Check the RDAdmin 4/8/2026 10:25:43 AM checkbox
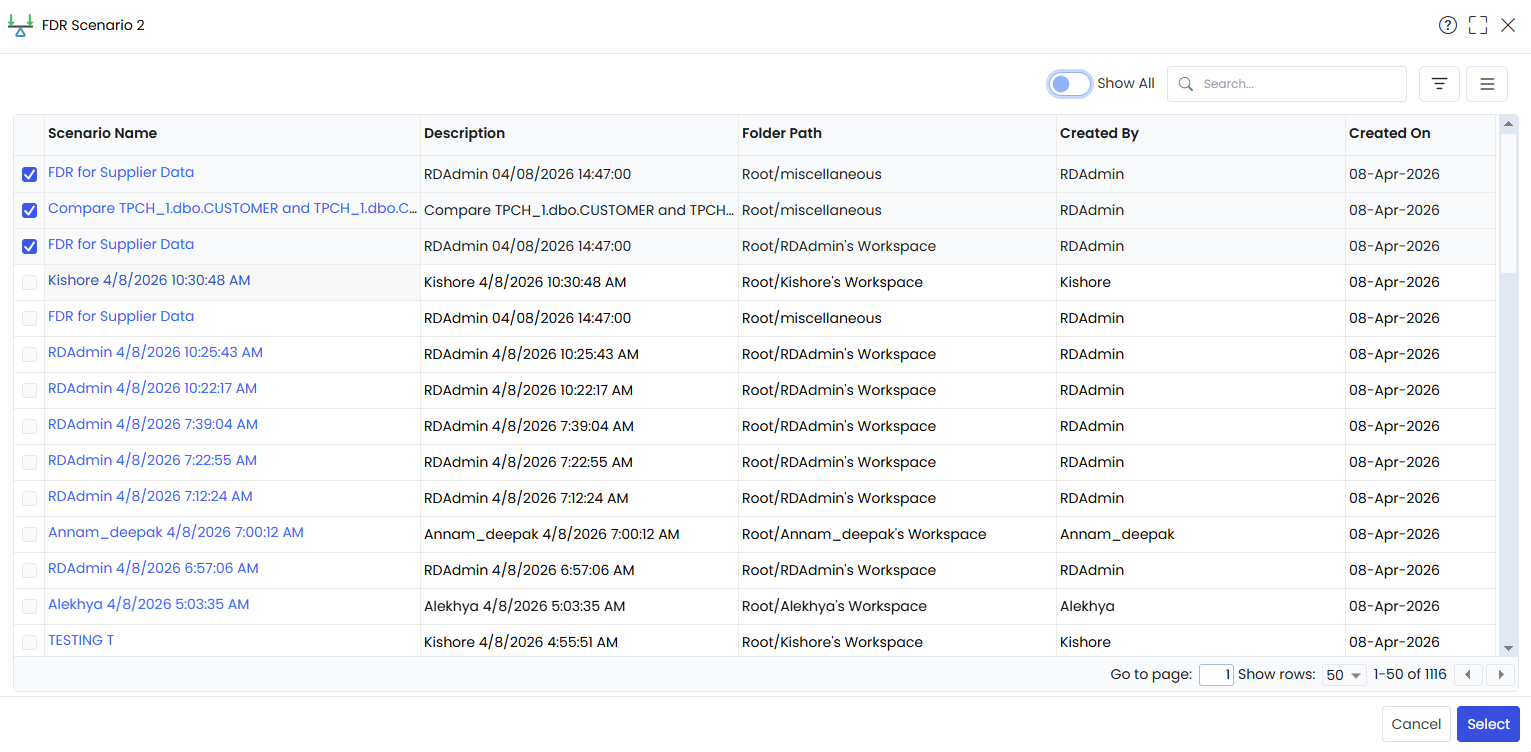This screenshot has height=752, width=1531. tap(30, 354)
